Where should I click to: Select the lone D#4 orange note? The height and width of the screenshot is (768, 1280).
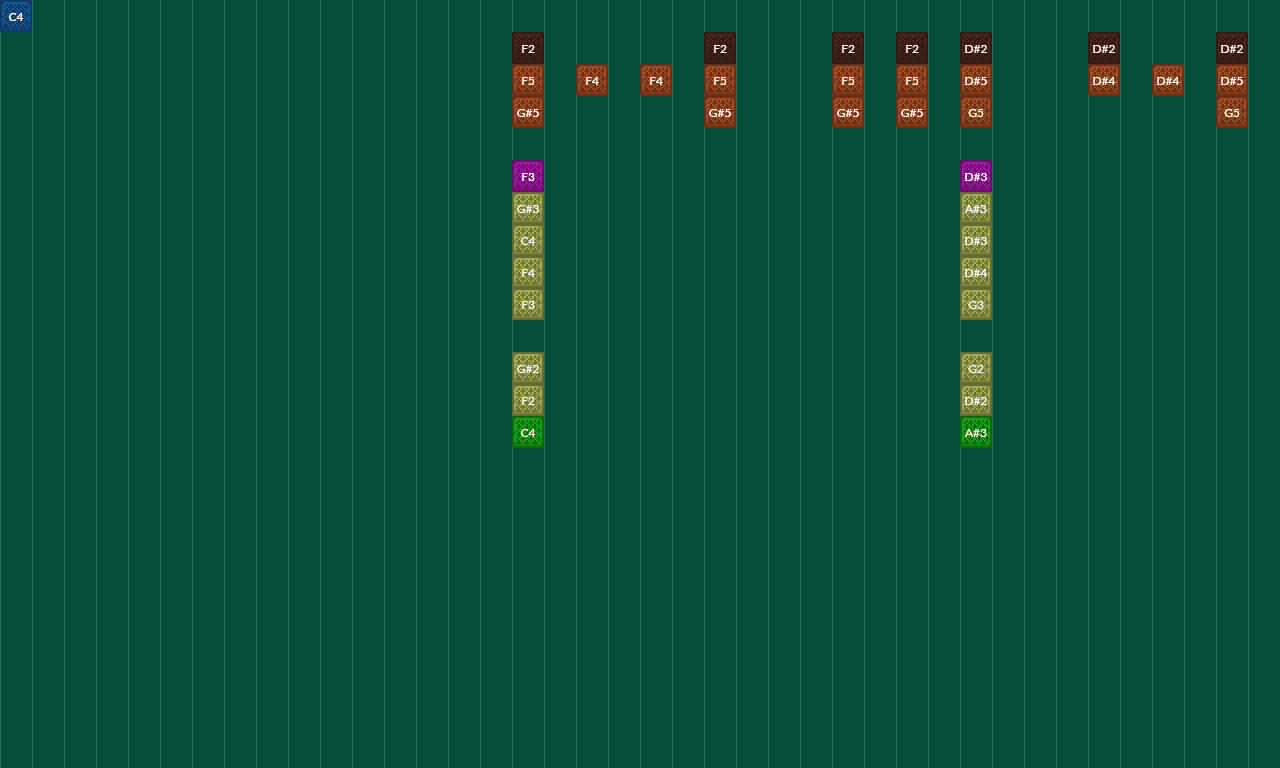1168,81
